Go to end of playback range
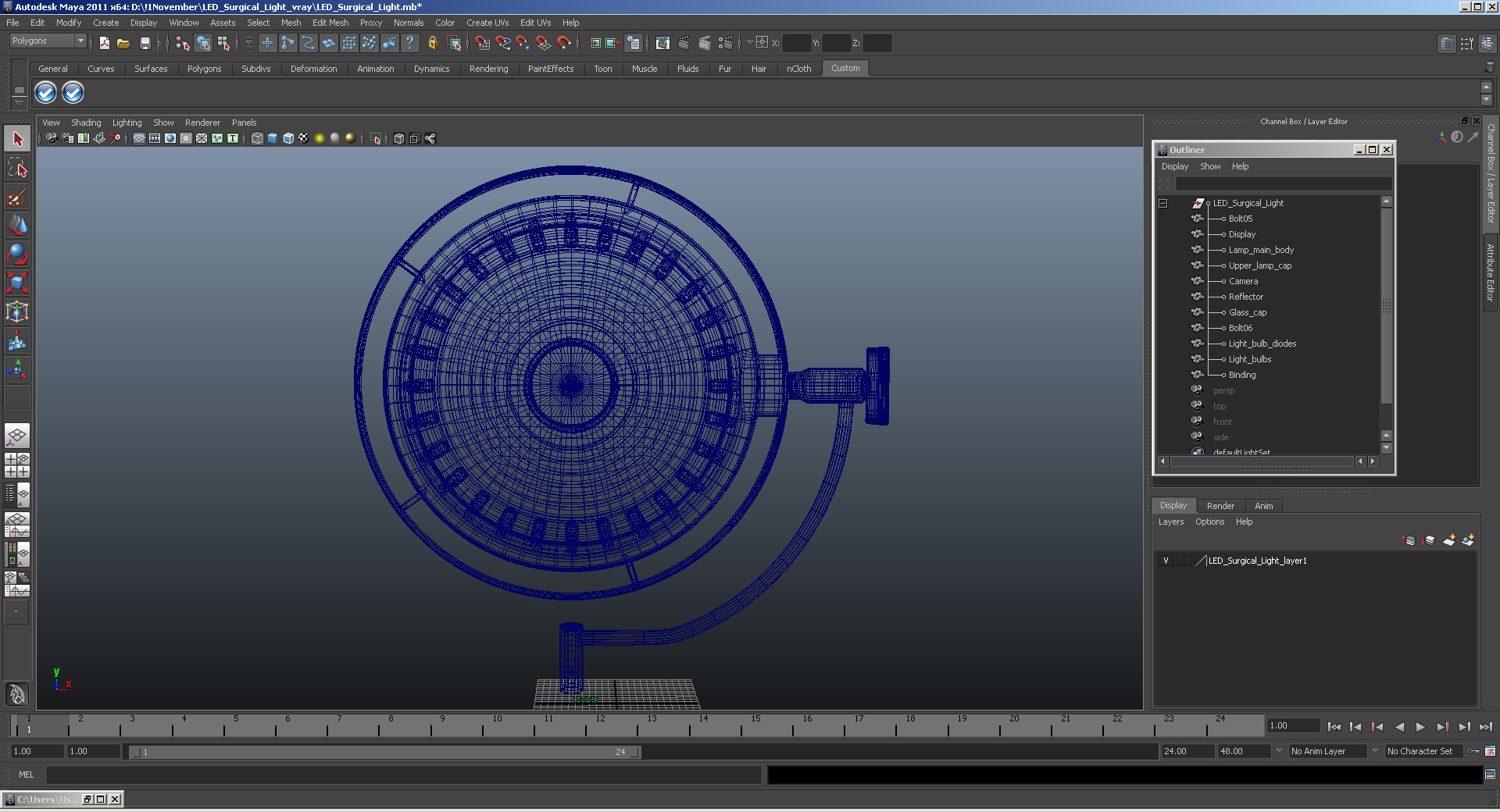 point(1485,727)
